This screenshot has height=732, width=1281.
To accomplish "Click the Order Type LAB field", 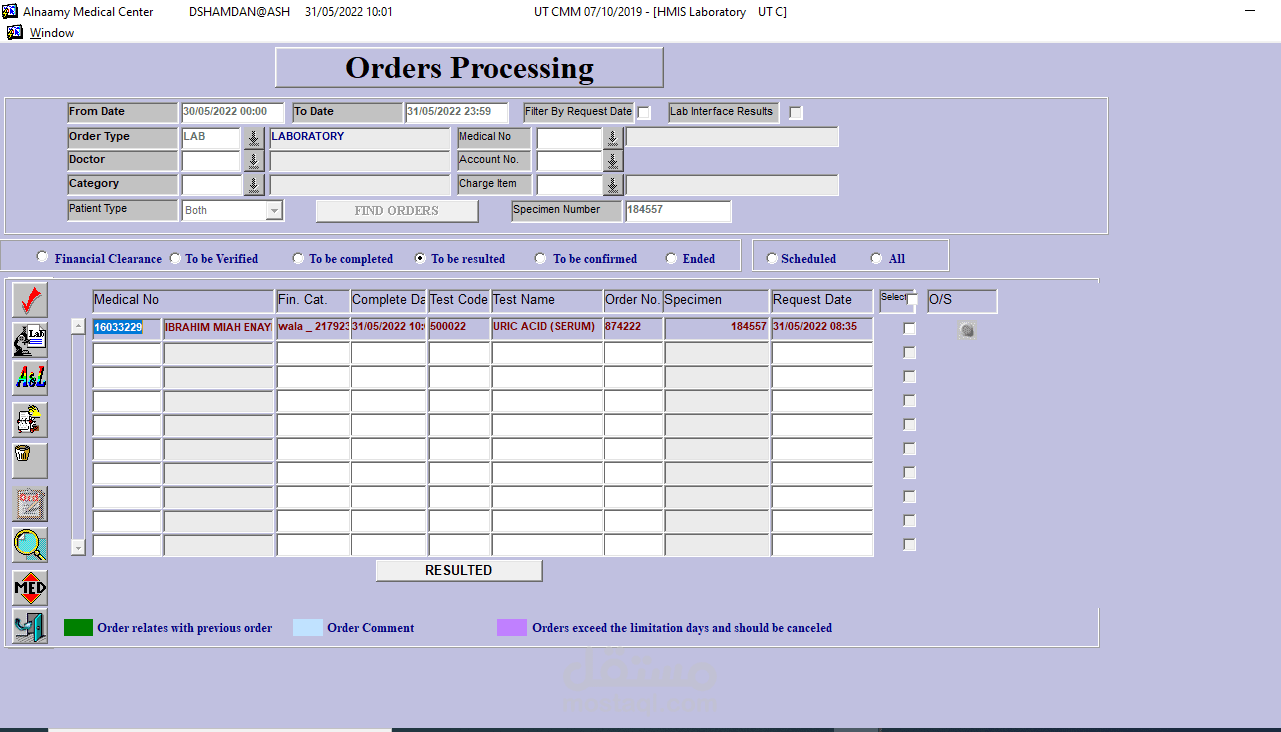I will (x=211, y=138).
